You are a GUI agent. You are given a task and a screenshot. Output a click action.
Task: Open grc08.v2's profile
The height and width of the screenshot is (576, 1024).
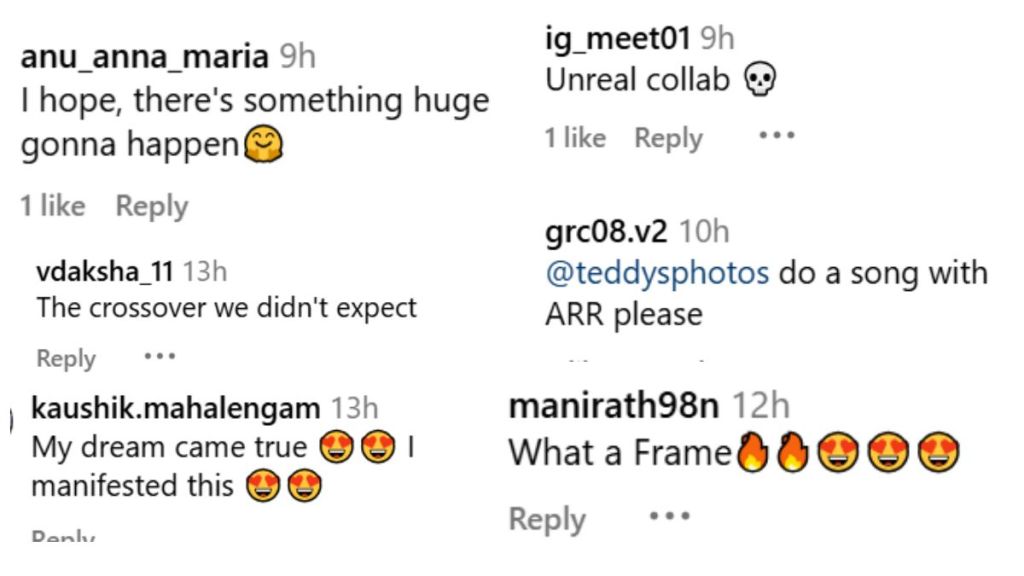[x=606, y=232]
